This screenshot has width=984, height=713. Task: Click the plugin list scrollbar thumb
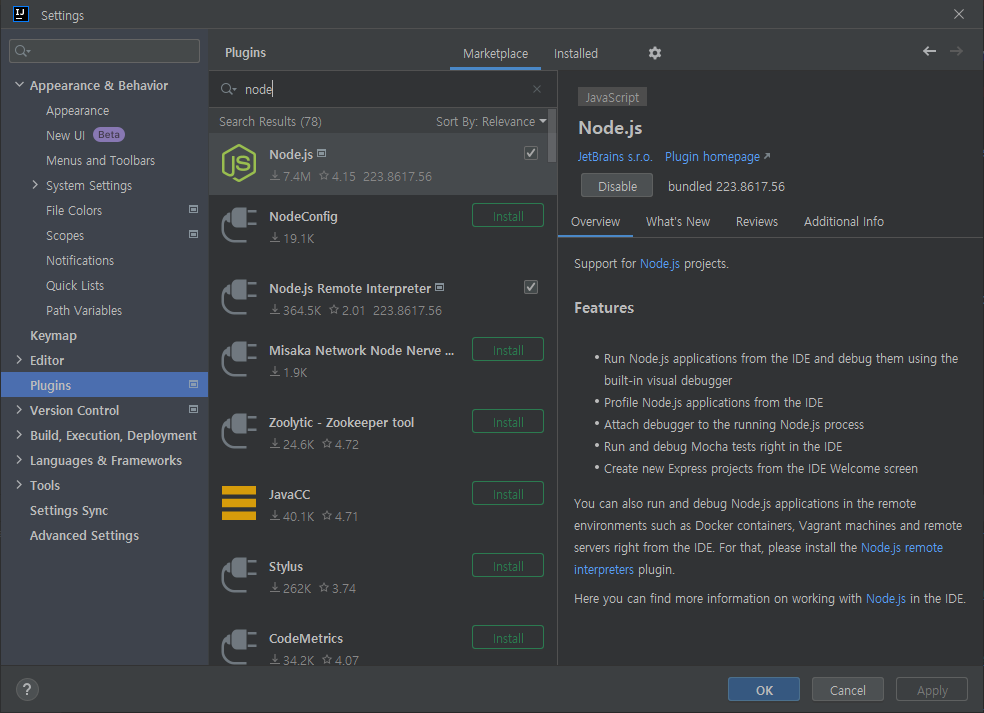click(x=552, y=136)
